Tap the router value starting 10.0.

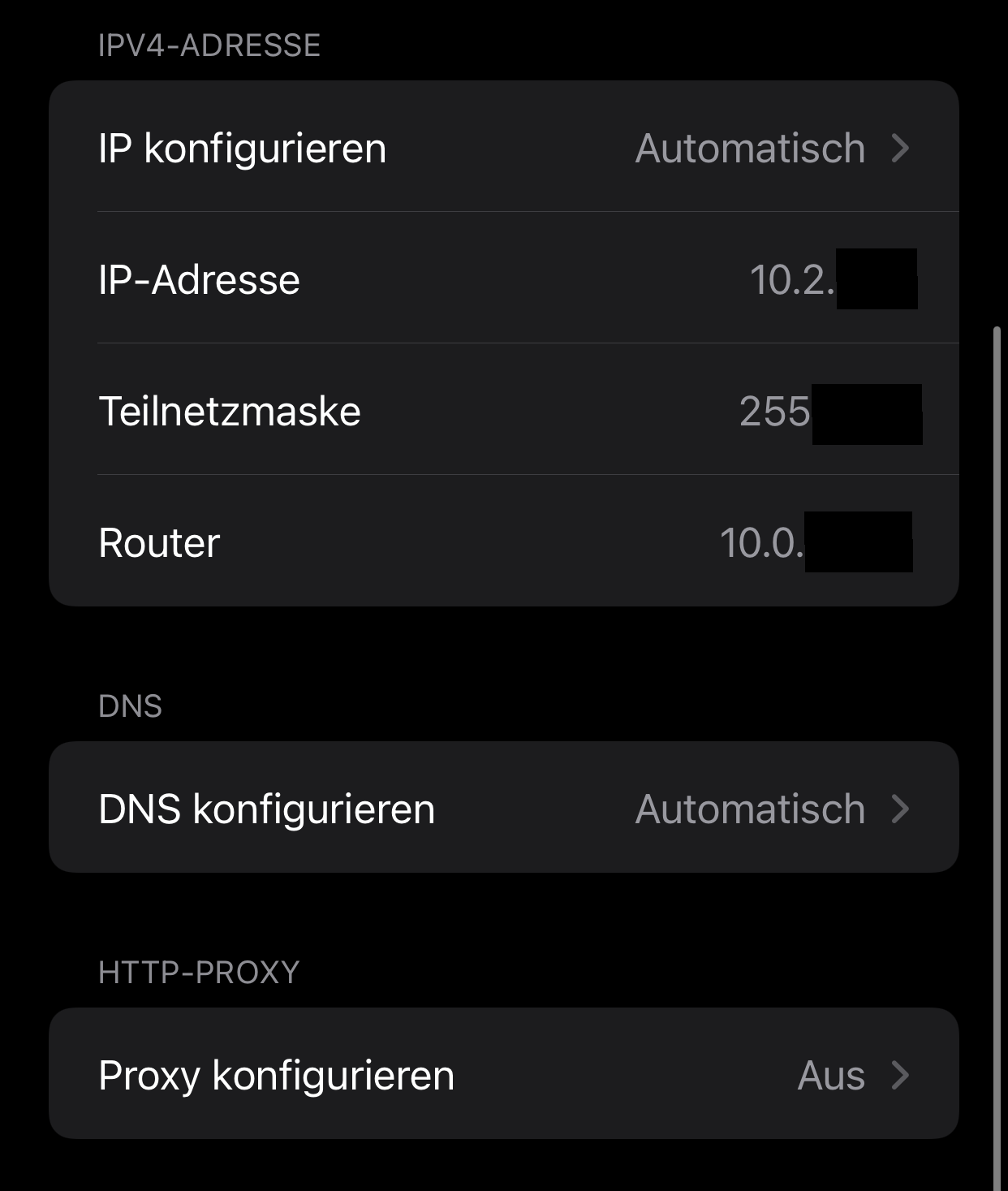[760, 543]
